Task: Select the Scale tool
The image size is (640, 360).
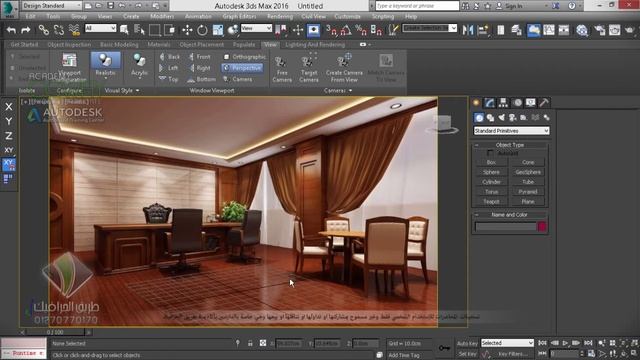Action: 218,30
